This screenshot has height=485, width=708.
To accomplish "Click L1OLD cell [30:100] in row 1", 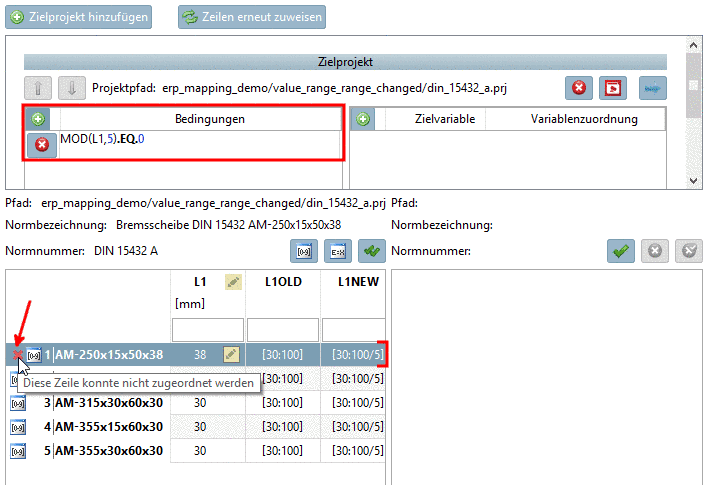I will click(283, 355).
